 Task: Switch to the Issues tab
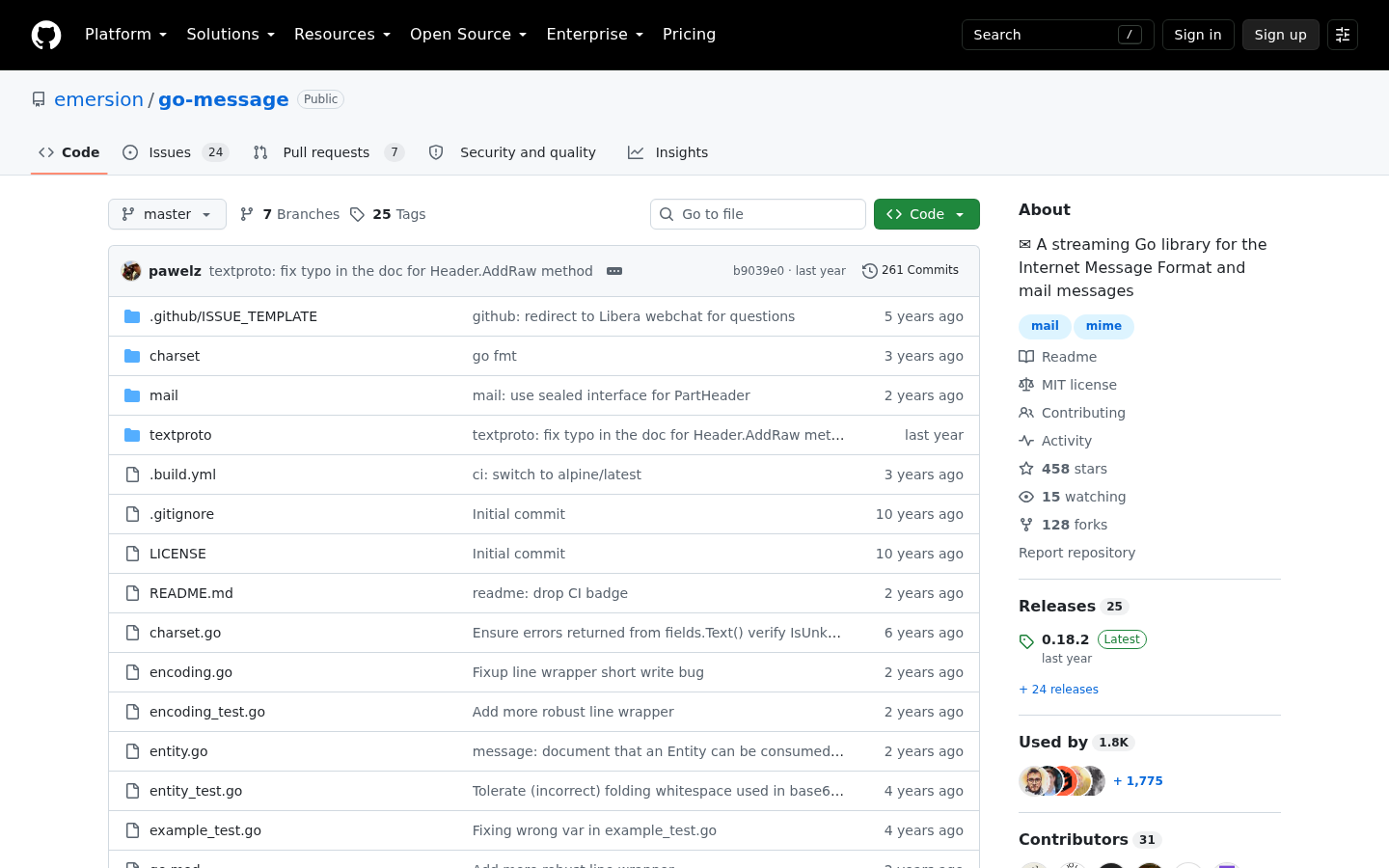[x=175, y=152]
